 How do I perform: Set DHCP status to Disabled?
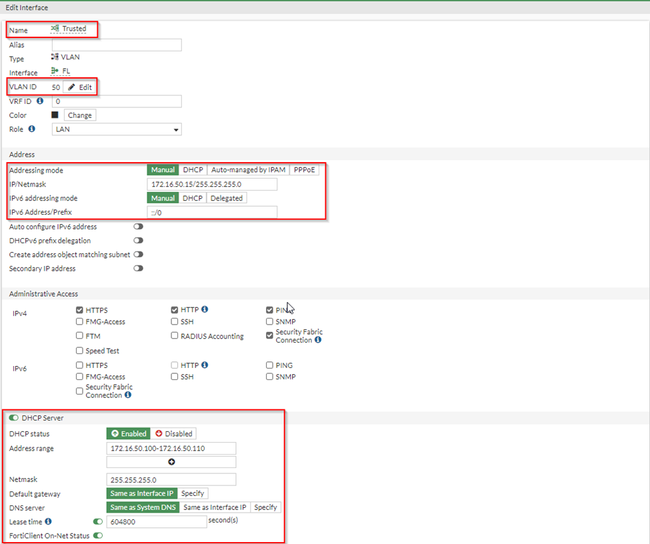tap(174, 434)
